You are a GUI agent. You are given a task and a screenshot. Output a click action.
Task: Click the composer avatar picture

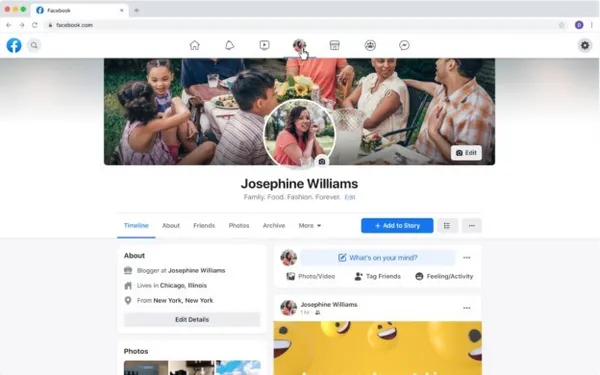(289, 258)
